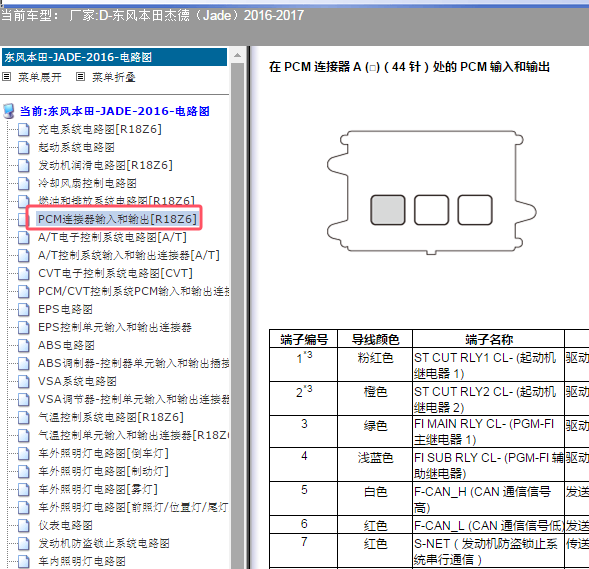Open 车外照明灯电路图[雾灯] entry
This screenshot has width=589, height=569.
point(98,489)
